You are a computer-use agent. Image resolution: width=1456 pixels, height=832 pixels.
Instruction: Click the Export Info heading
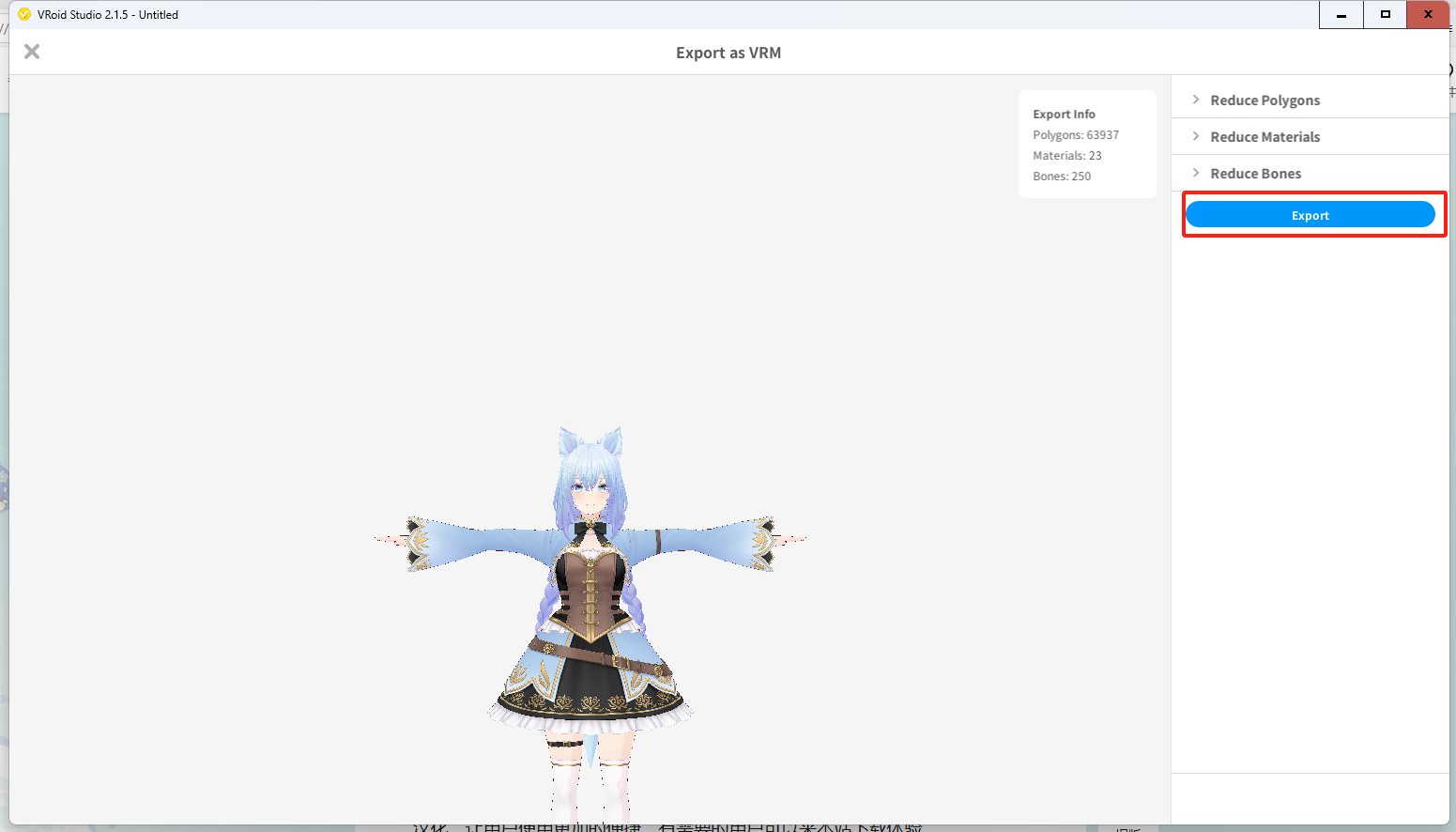(x=1064, y=115)
